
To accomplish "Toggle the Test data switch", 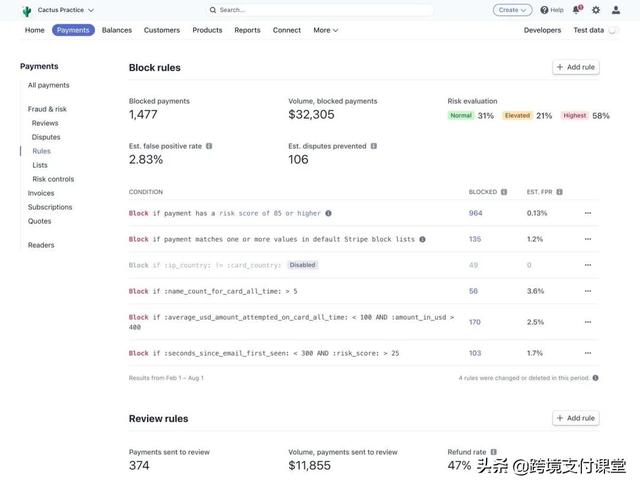I will pyautogui.click(x=612, y=31).
